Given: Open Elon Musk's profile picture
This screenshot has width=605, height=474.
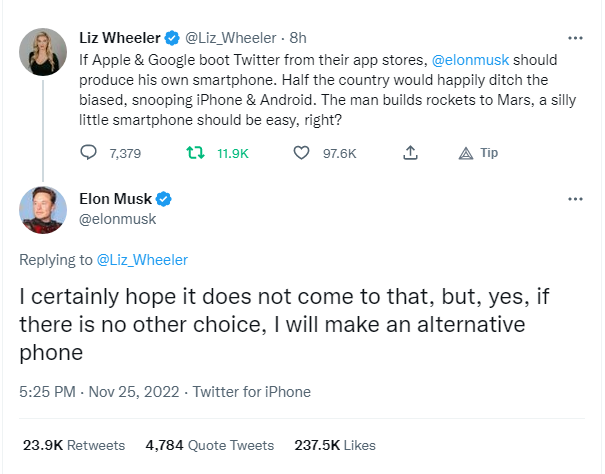Looking at the screenshot, I should (43, 209).
